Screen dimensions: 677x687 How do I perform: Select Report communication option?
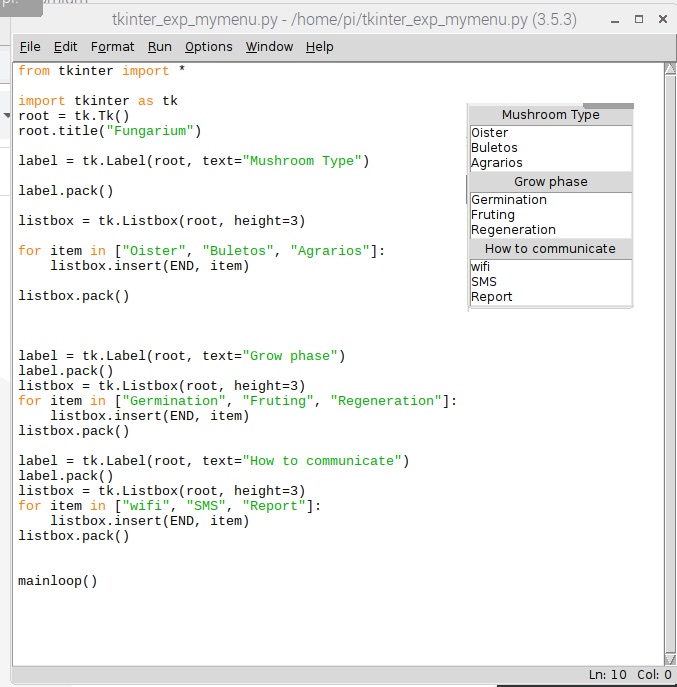[551, 297]
